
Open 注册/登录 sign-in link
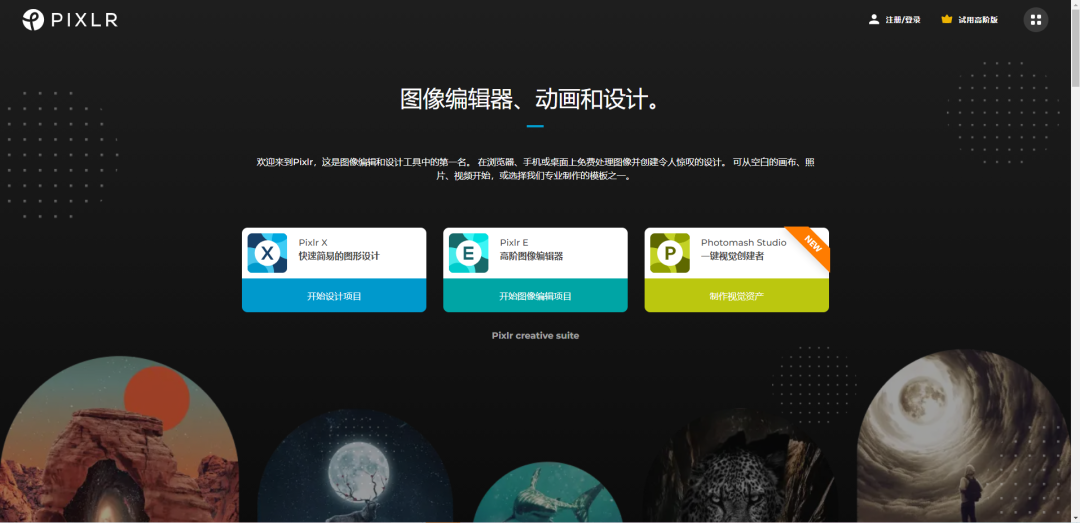coord(903,20)
